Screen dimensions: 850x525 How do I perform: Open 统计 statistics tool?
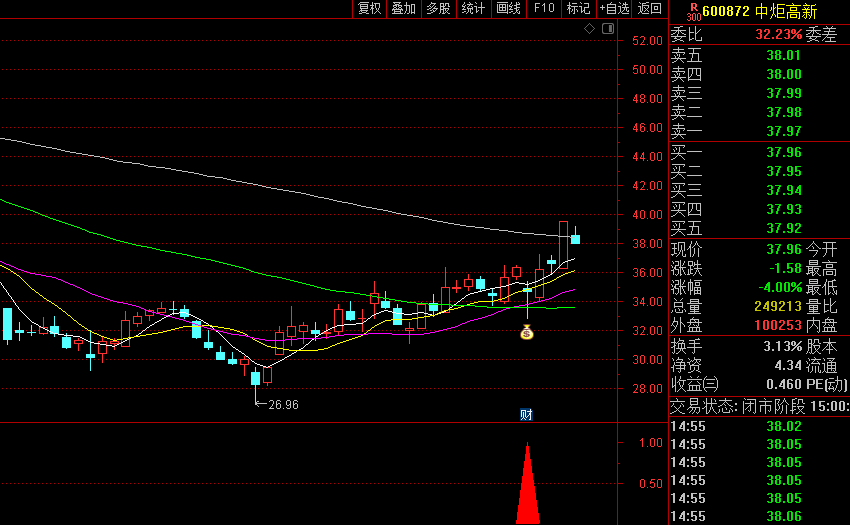coord(473,9)
